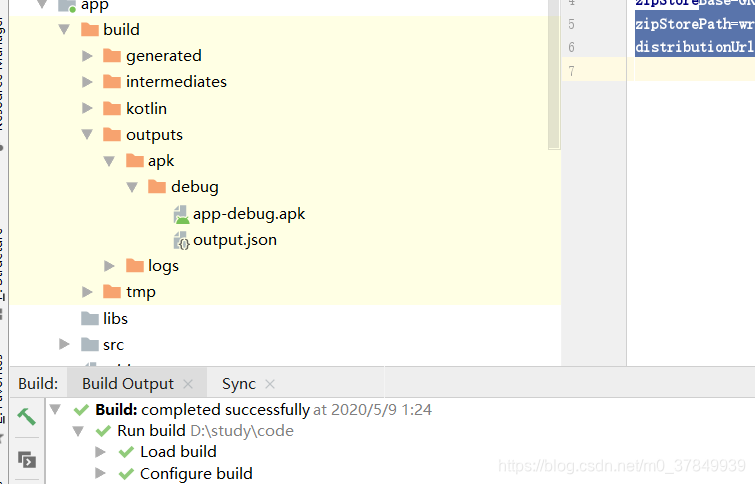Click the libs folder icon

click(90, 318)
